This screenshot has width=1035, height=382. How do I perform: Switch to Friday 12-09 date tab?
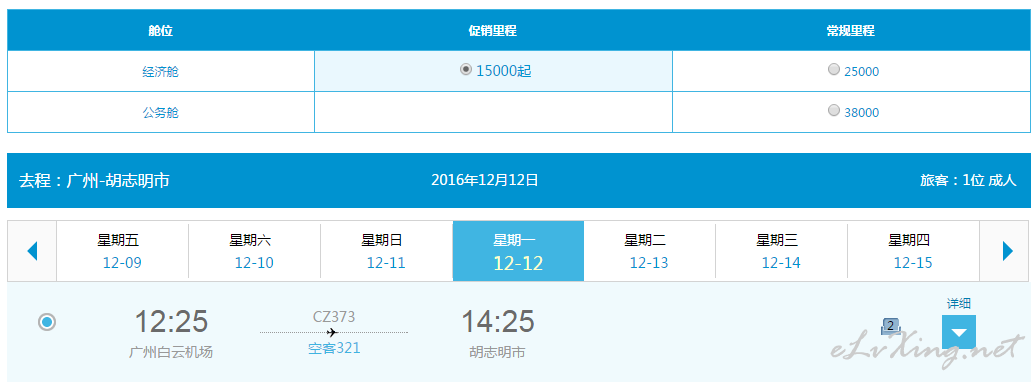coord(122,251)
